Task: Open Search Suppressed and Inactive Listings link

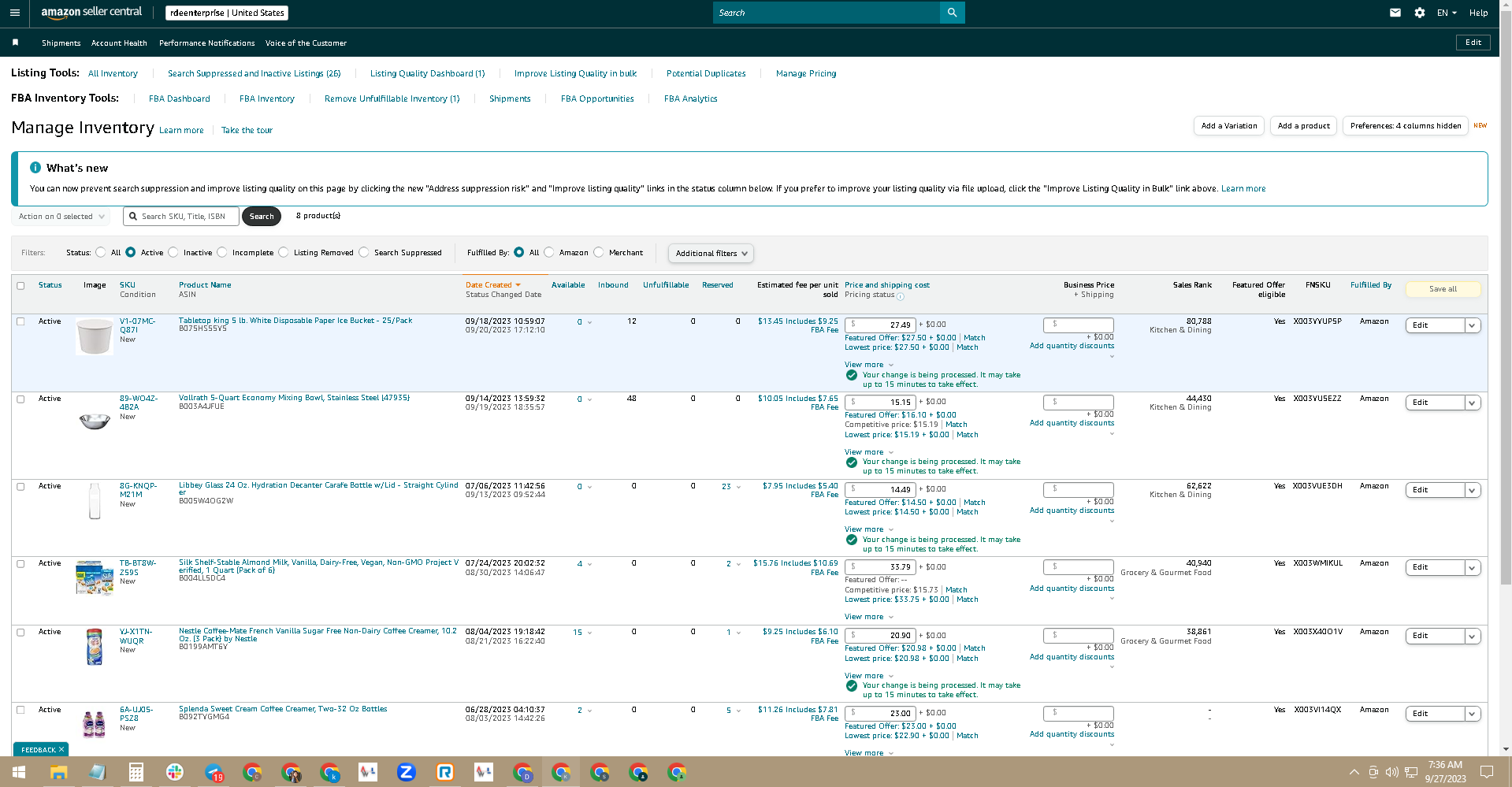Action: 254,73
